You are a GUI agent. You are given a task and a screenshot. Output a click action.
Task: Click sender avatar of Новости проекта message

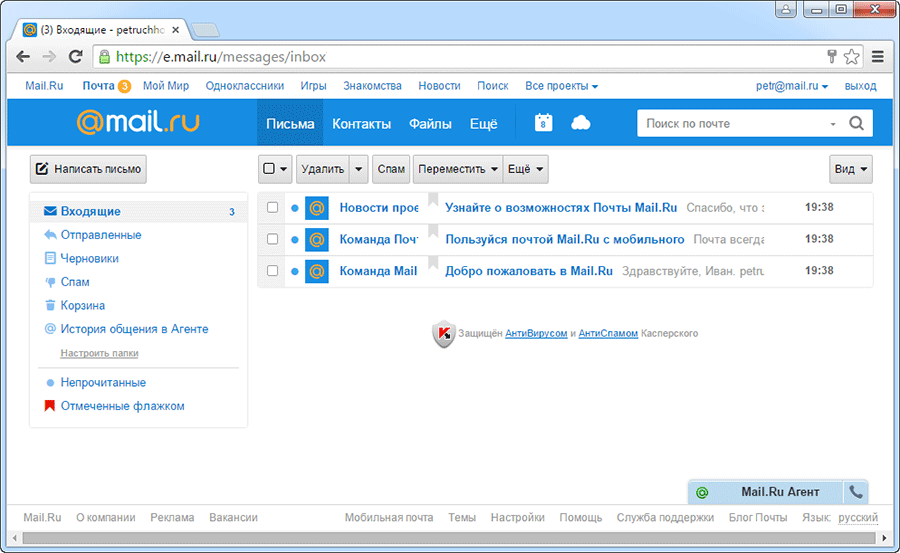[x=317, y=208]
